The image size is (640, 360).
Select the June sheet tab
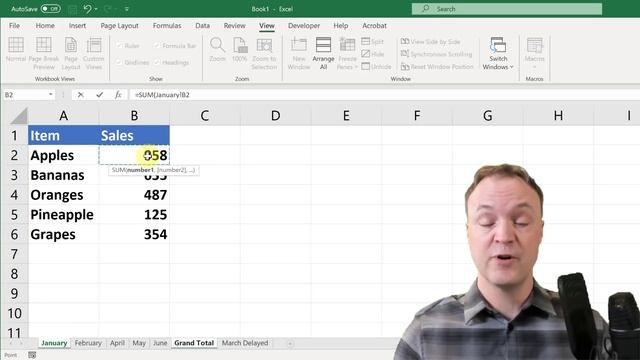pos(160,343)
